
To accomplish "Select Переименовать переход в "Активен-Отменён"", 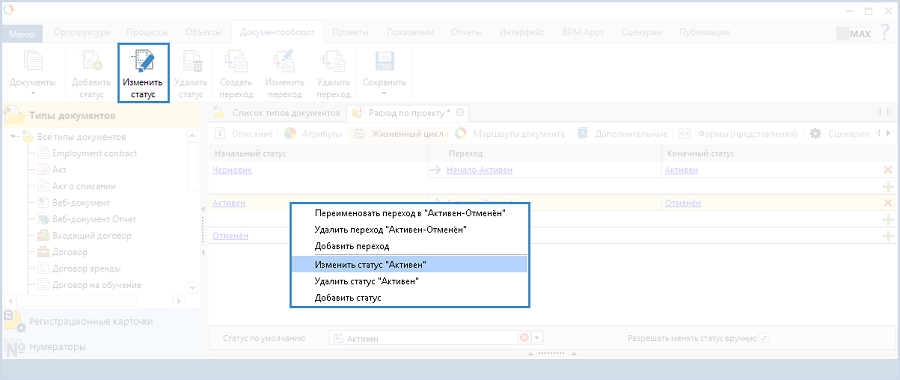I will click(410, 213).
